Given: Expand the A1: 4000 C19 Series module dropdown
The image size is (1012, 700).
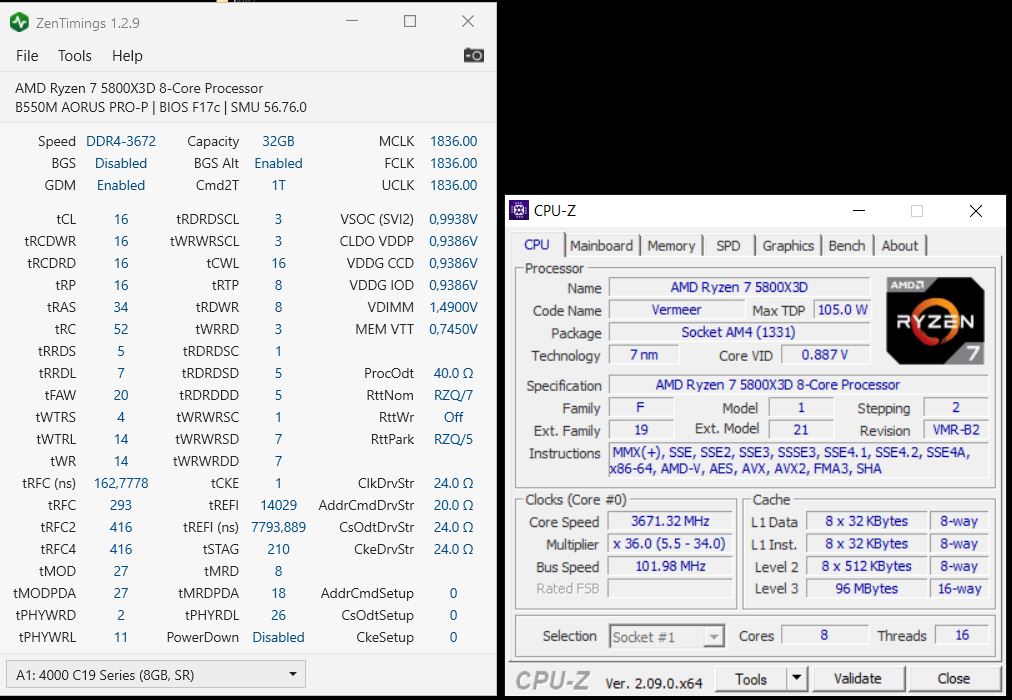Looking at the screenshot, I should (x=155, y=675).
